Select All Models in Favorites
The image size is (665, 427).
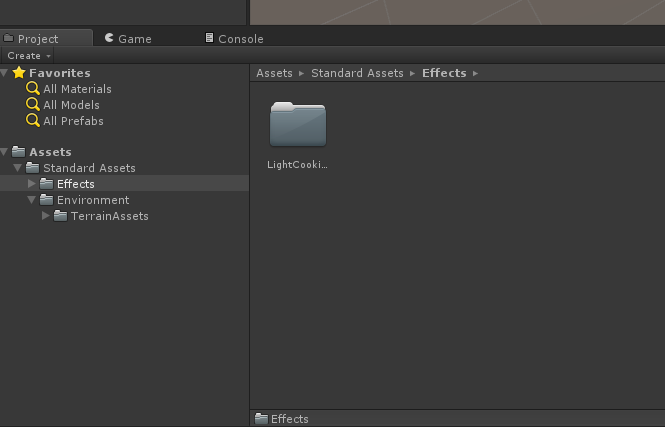71,105
